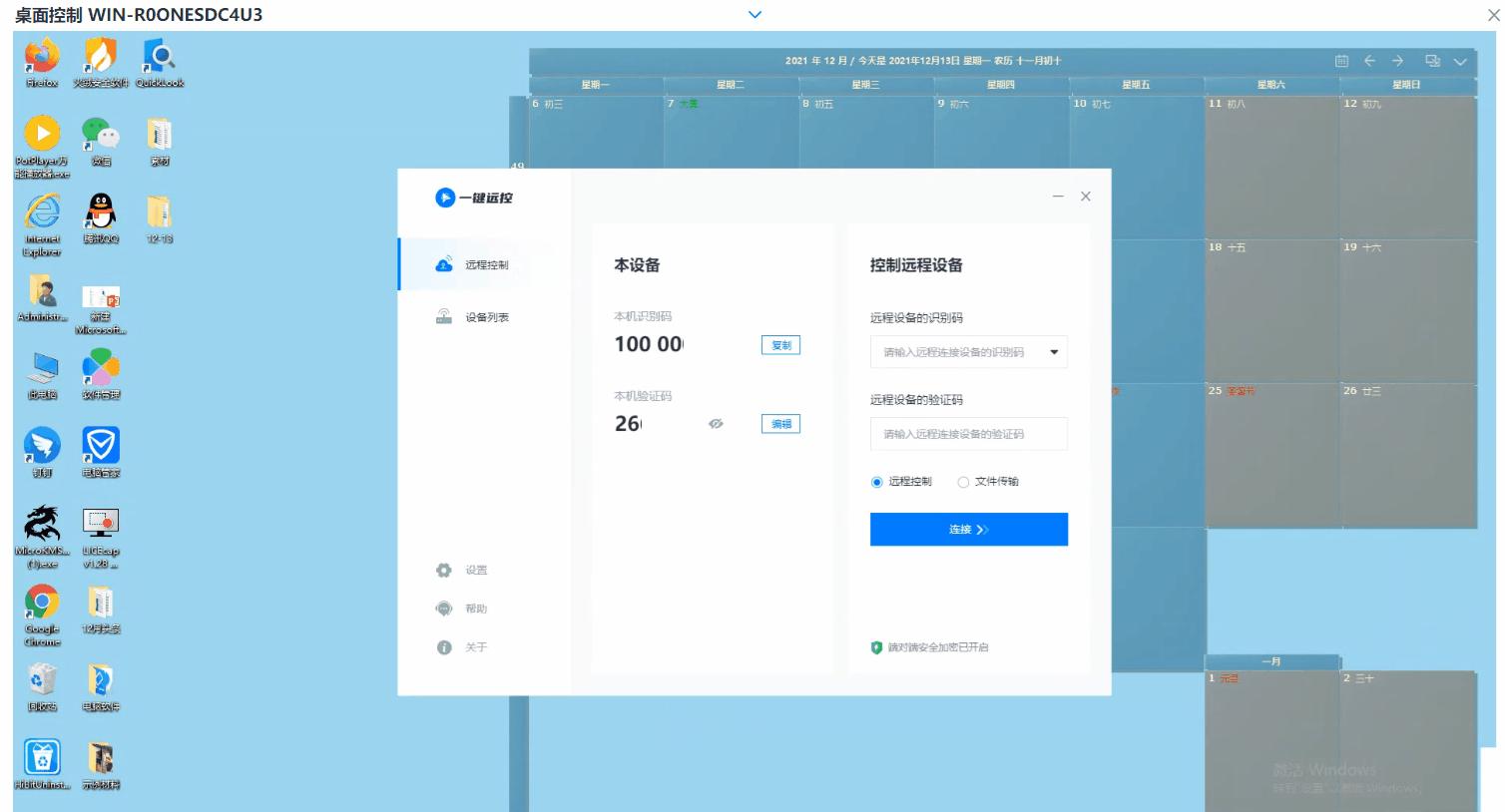
Task: Minimize the 一键远控 window
Action: point(1058,197)
